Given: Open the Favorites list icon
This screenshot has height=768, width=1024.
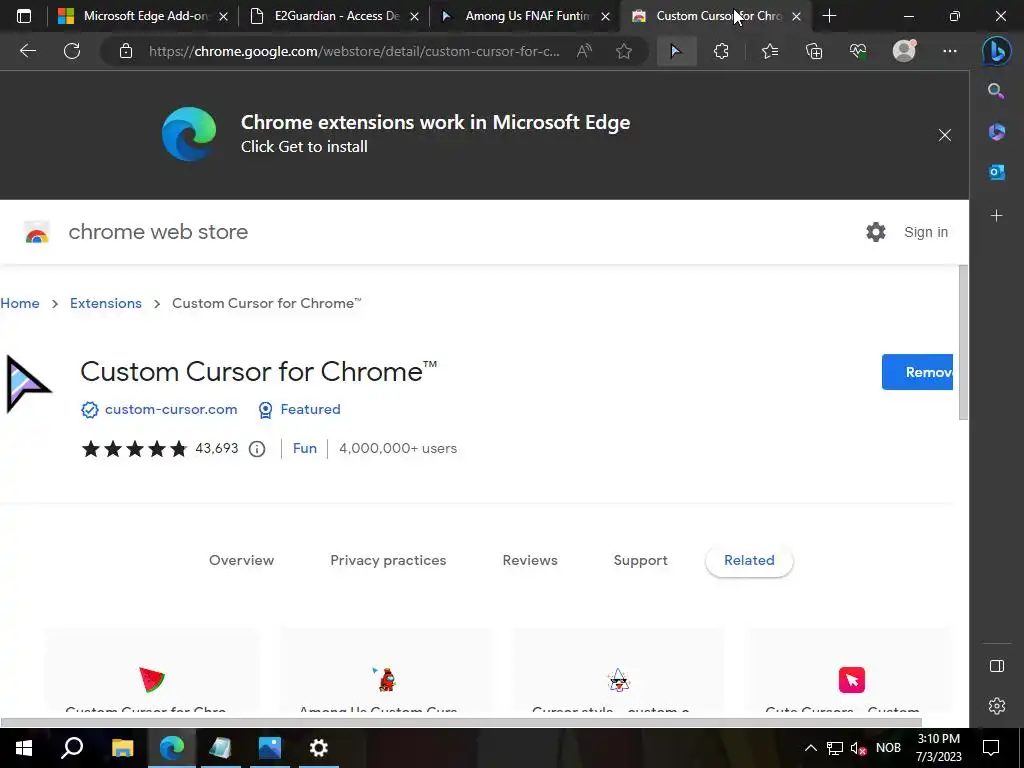Looking at the screenshot, I should pyautogui.click(x=770, y=51).
